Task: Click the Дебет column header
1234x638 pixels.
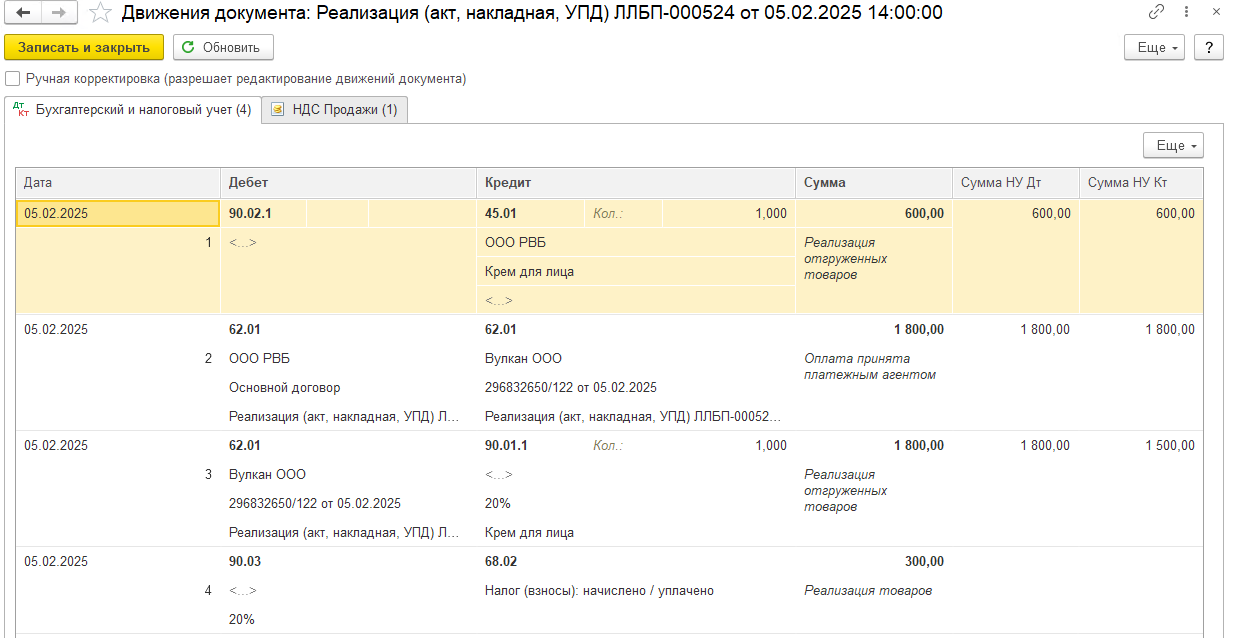Action: coord(348,183)
